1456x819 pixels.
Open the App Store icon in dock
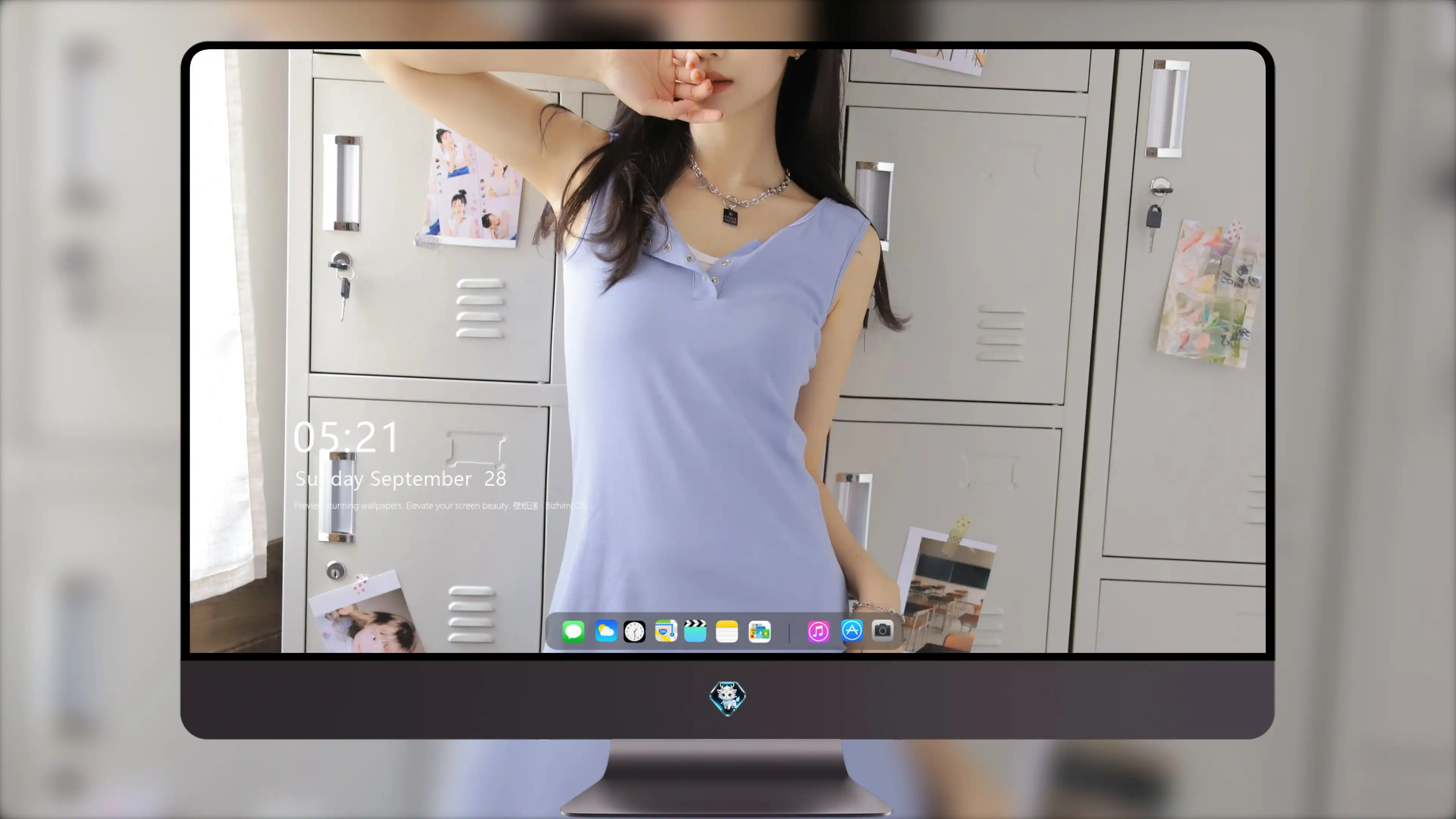(x=851, y=631)
